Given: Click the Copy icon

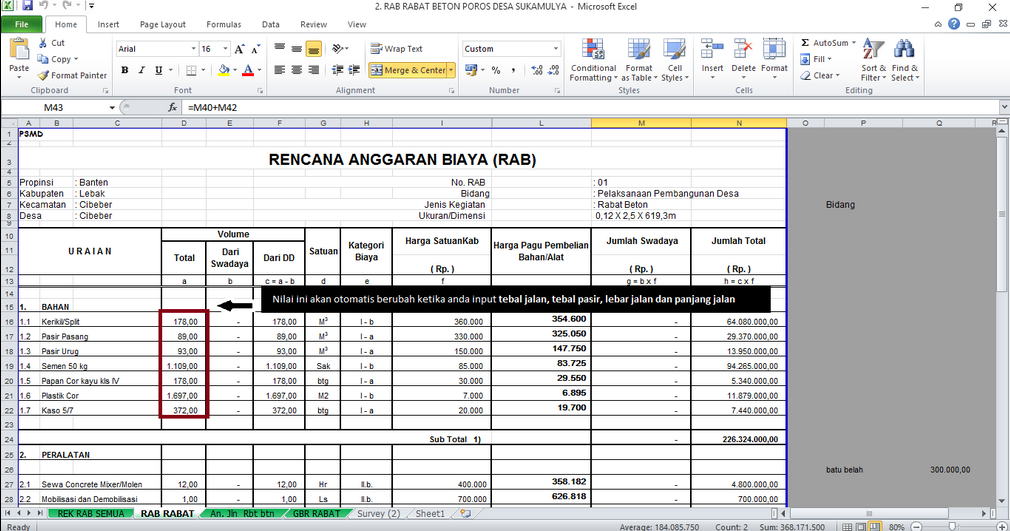Looking at the screenshot, I should pyautogui.click(x=43, y=59).
